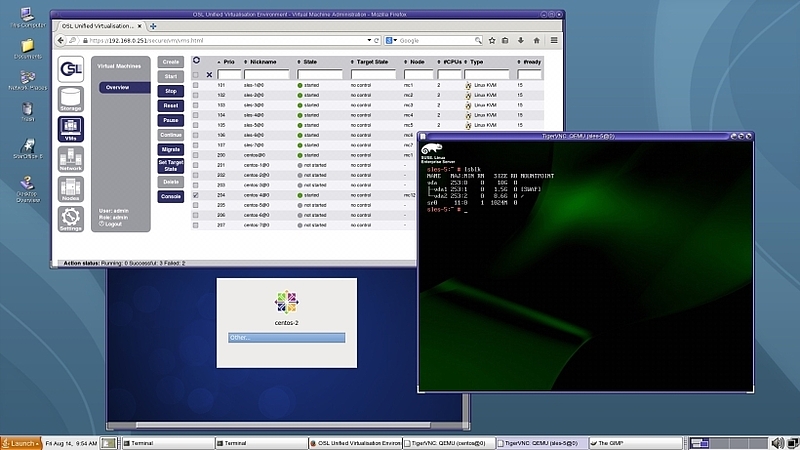
Task: Toggle the select-all checkbox in table header
Action: coord(196,75)
